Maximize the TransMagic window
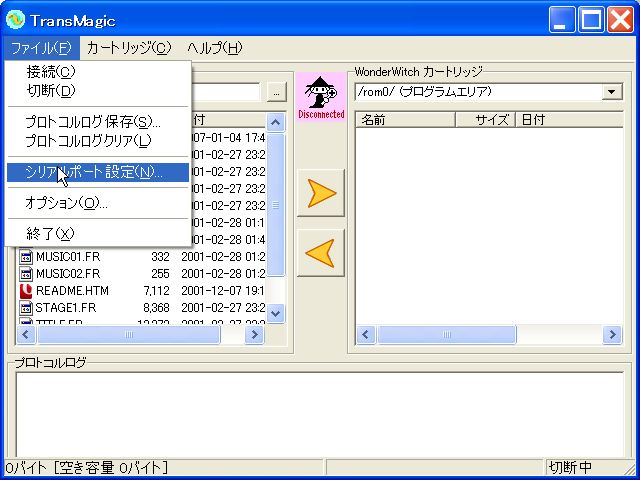This screenshot has width=640, height=480. (591, 19)
